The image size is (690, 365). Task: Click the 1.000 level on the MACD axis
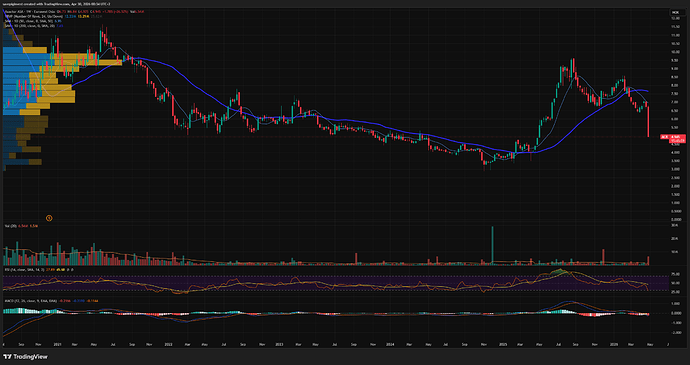pyautogui.click(x=674, y=304)
